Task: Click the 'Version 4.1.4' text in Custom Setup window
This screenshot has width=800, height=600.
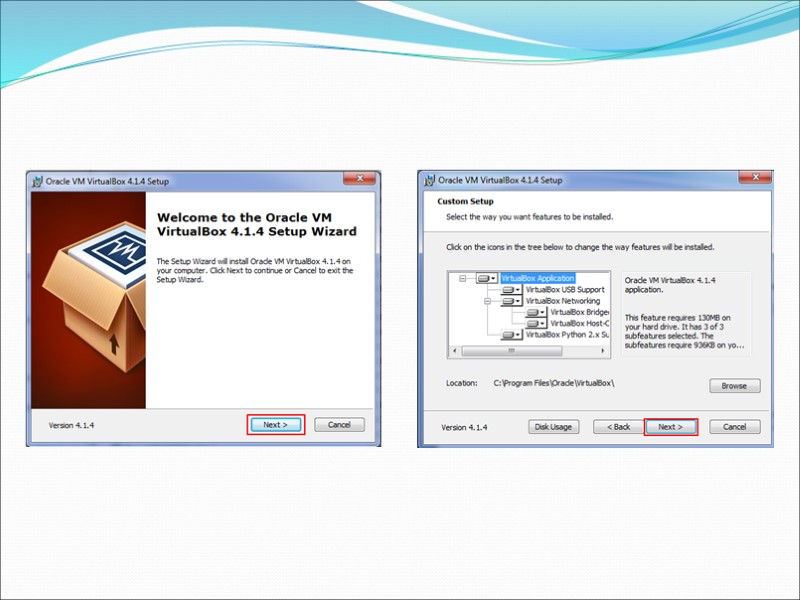Action: click(x=464, y=428)
